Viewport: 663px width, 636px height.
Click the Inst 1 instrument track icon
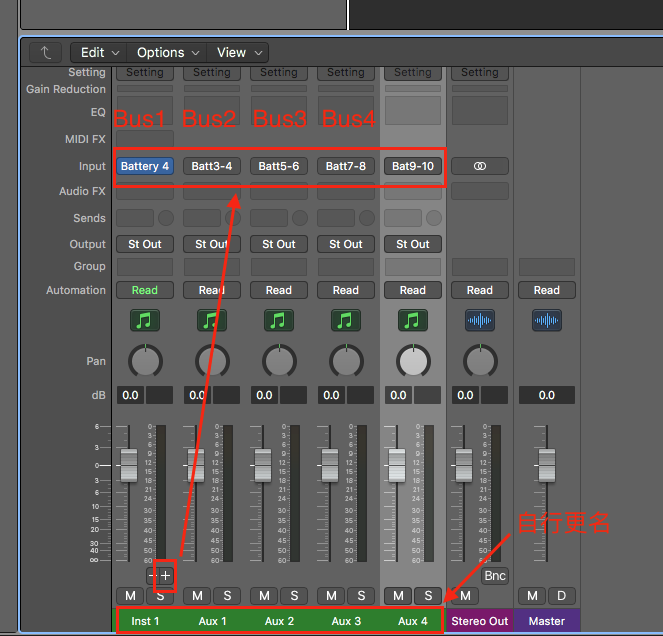click(145, 320)
